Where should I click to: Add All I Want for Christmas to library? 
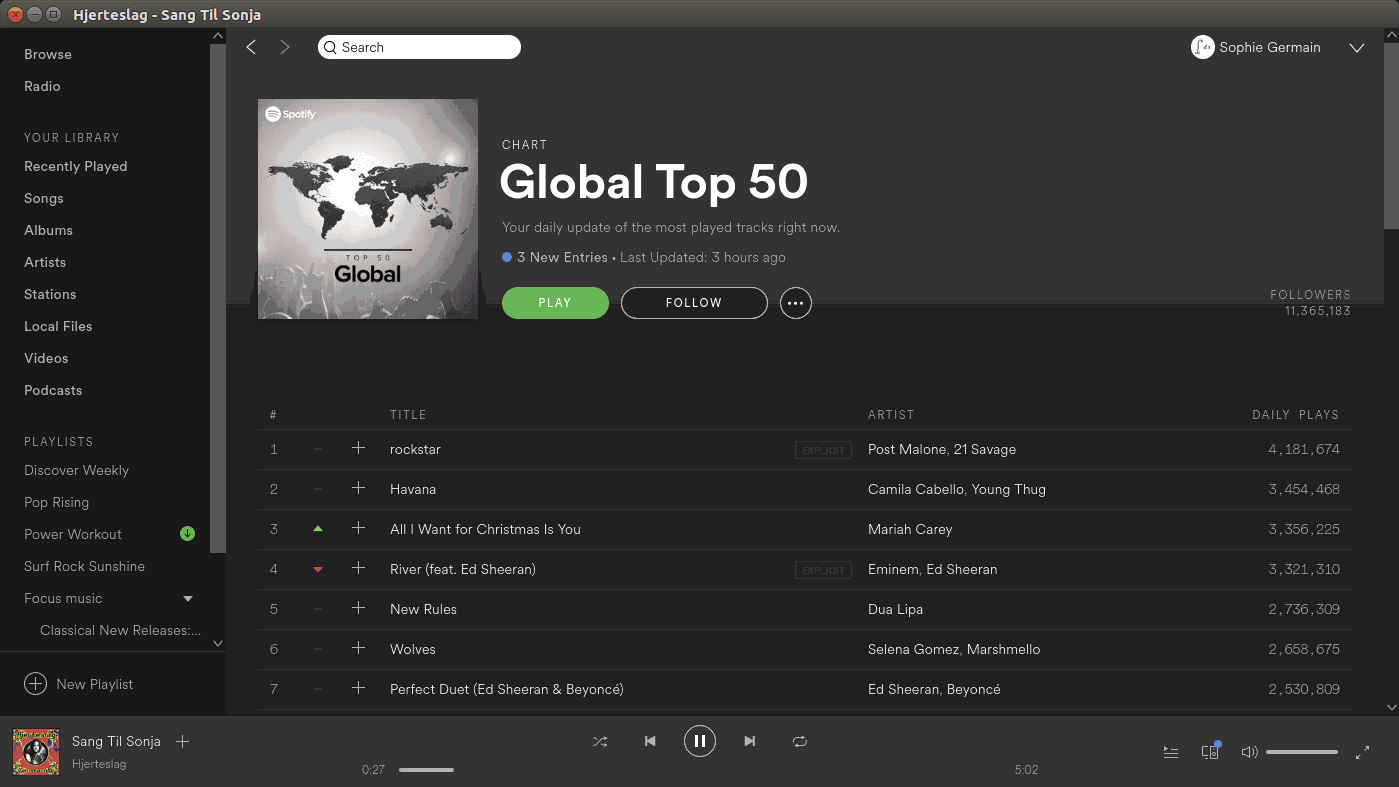coord(358,528)
